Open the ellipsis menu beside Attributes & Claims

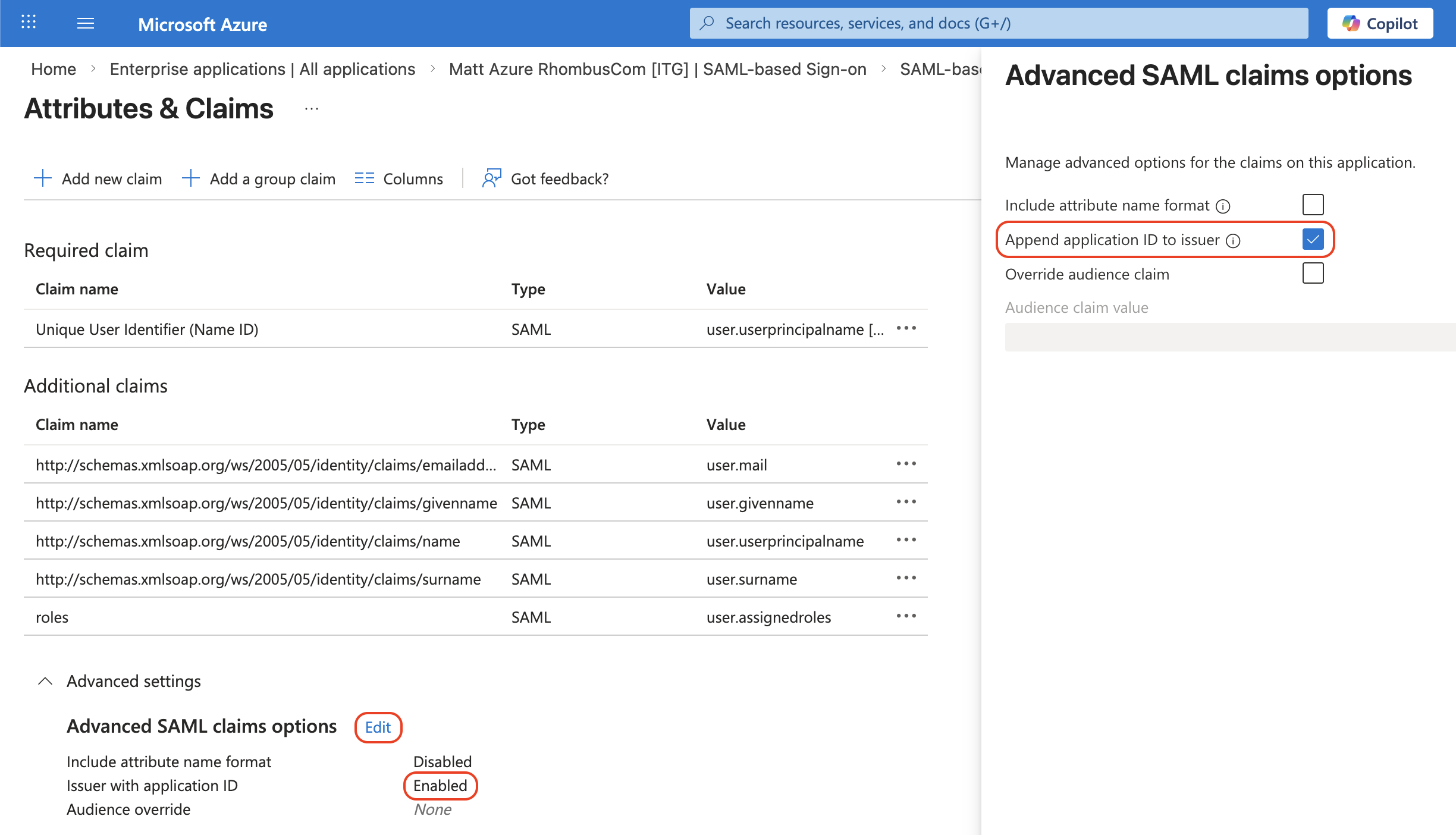click(312, 109)
